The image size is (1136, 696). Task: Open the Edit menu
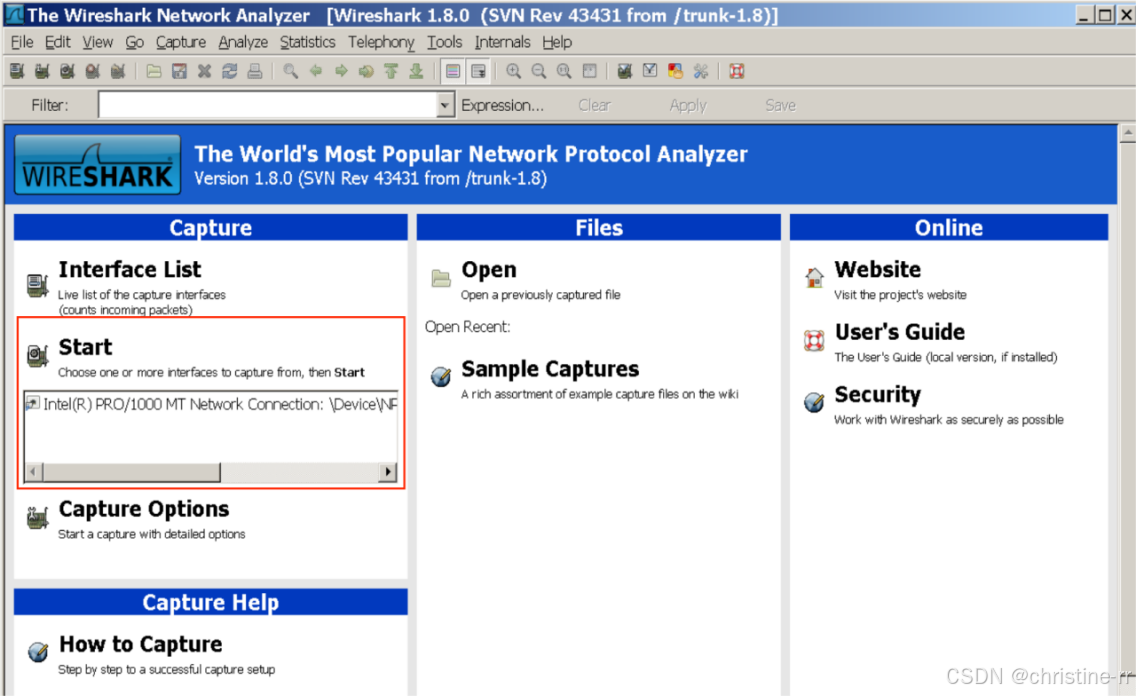coord(57,42)
